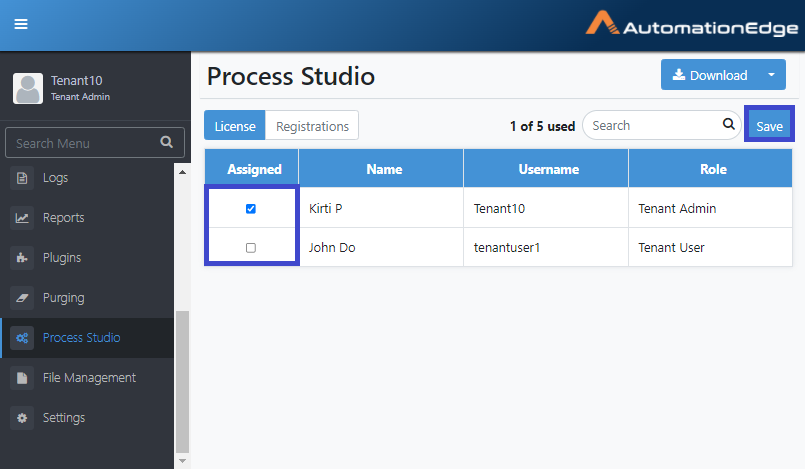Click the sidebar scrollbar thumb

(x=182, y=382)
